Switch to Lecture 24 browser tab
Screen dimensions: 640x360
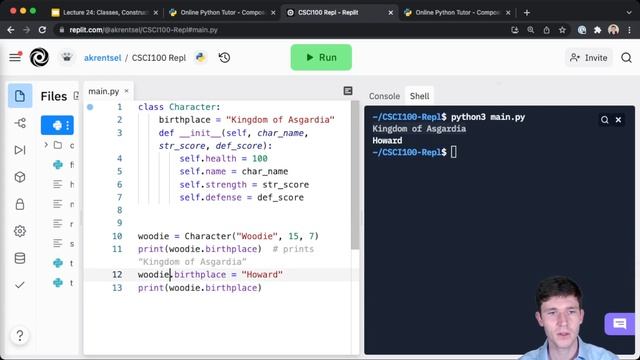[x=105, y=13]
